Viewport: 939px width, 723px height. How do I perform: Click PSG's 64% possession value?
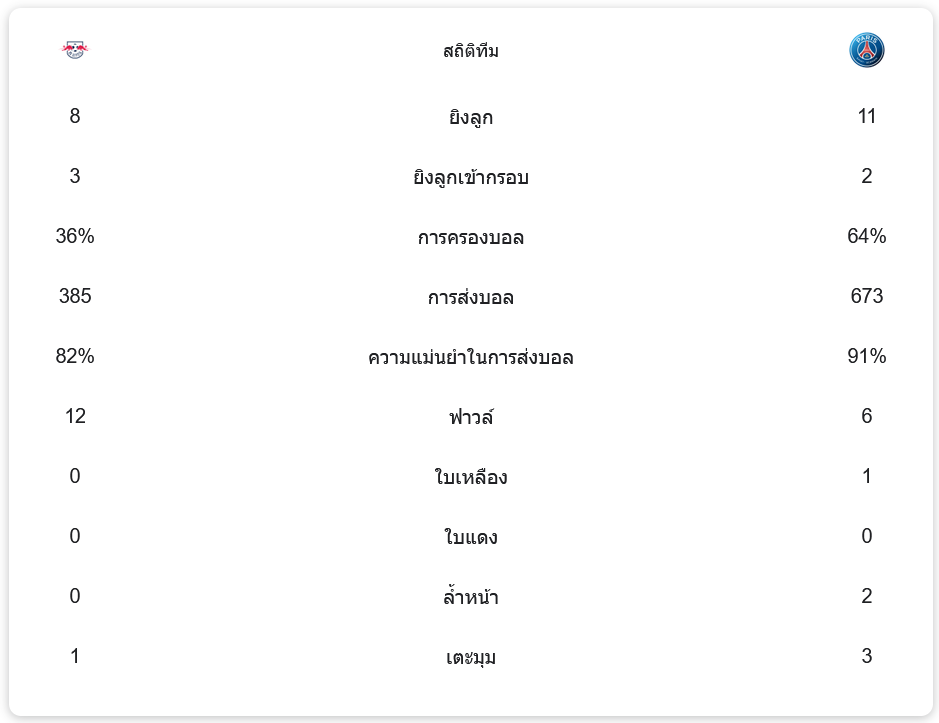tap(866, 236)
